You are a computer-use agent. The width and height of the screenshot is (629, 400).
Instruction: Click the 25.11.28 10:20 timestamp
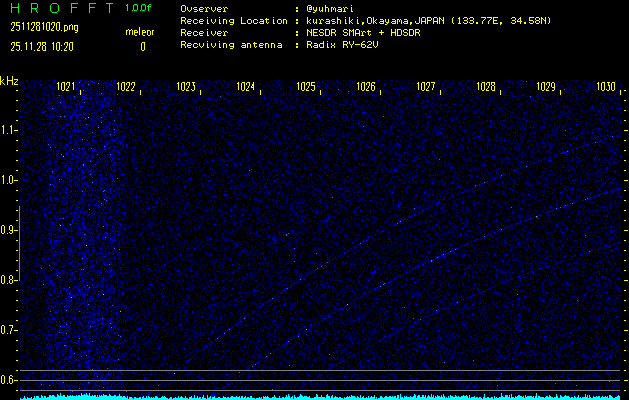[40, 46]
